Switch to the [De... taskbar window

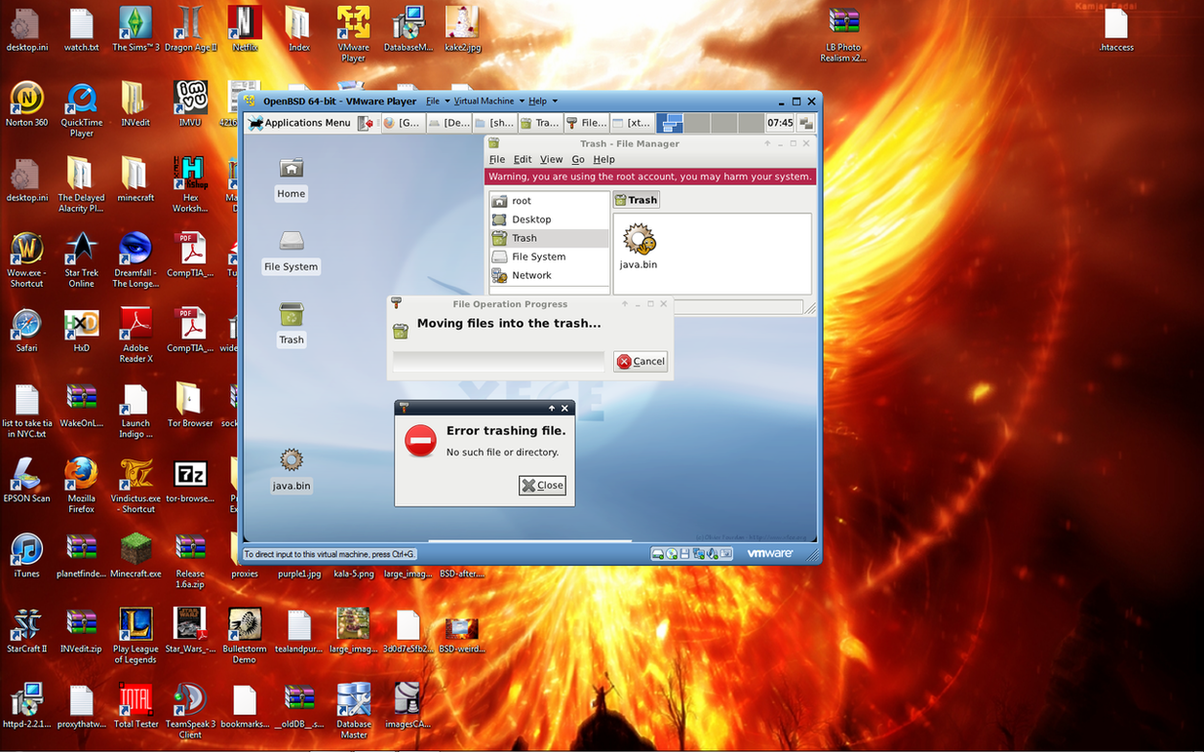[x=449, y=123]
